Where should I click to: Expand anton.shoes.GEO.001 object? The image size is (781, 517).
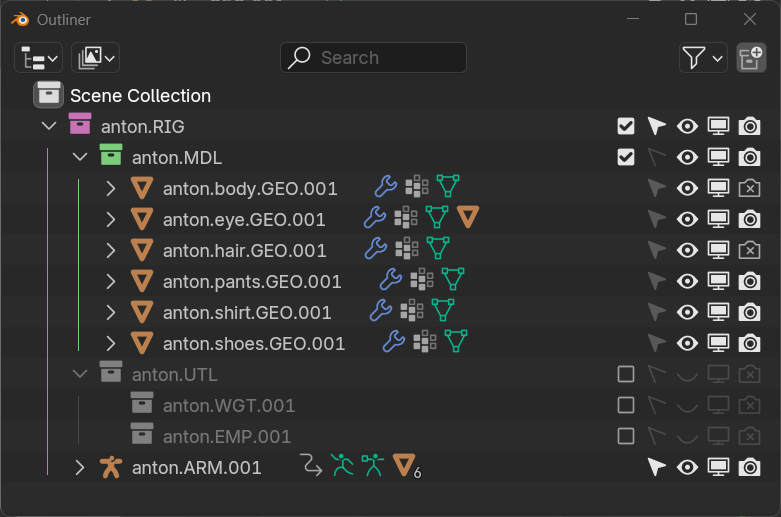click(x=111, y=344)
